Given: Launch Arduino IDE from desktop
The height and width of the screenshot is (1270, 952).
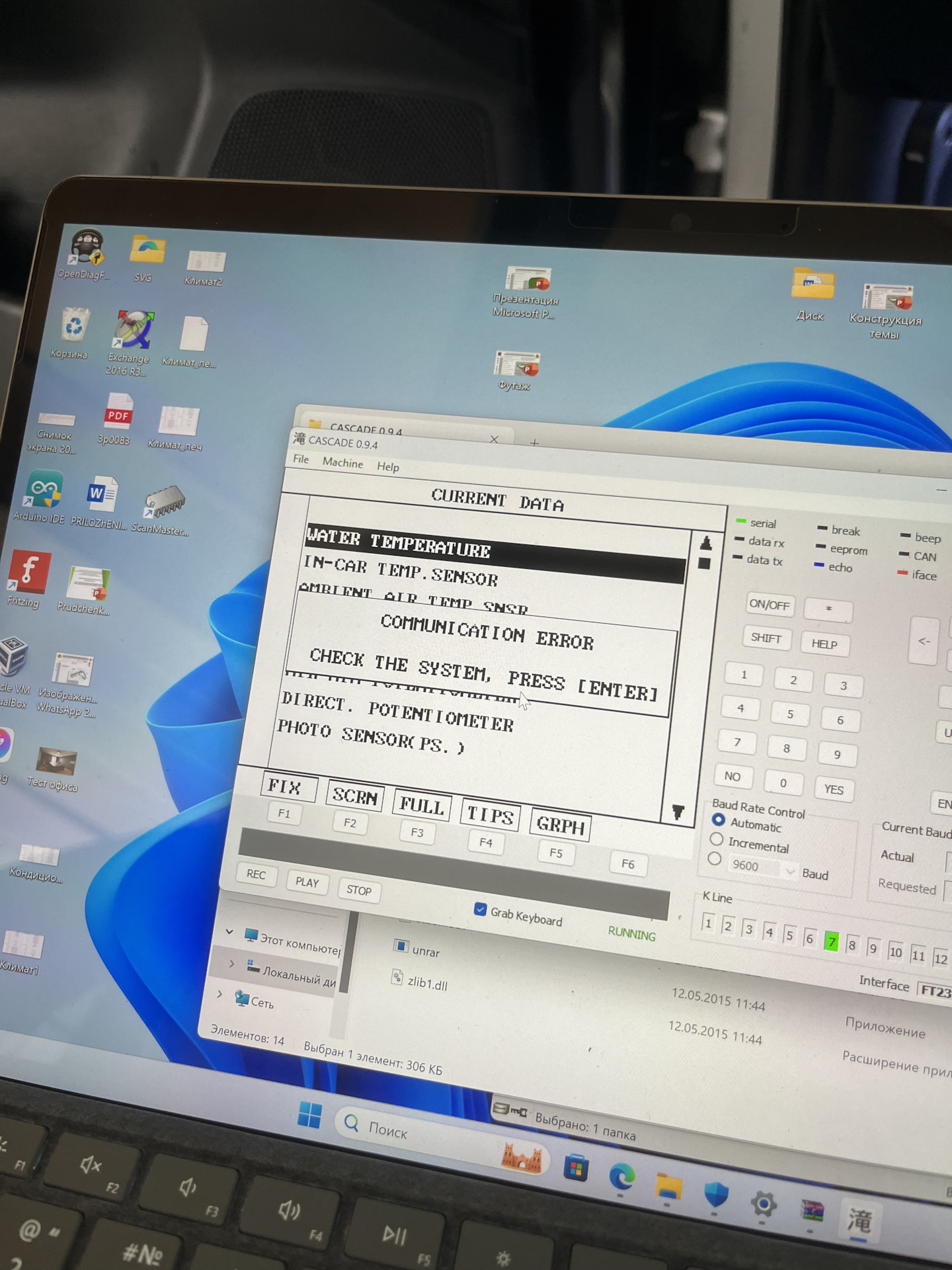Looking at the screenshot, I should tap(41, 497).
